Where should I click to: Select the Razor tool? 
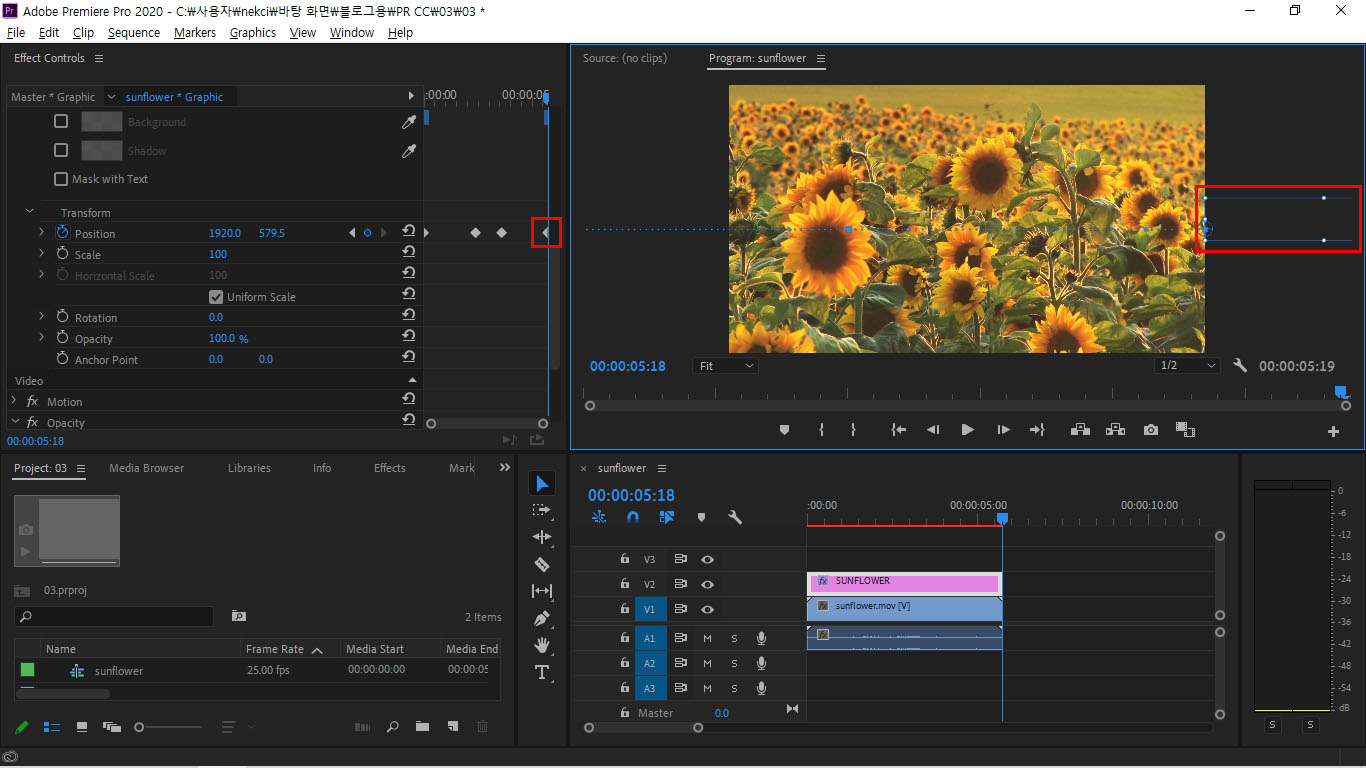click(542, 564)
